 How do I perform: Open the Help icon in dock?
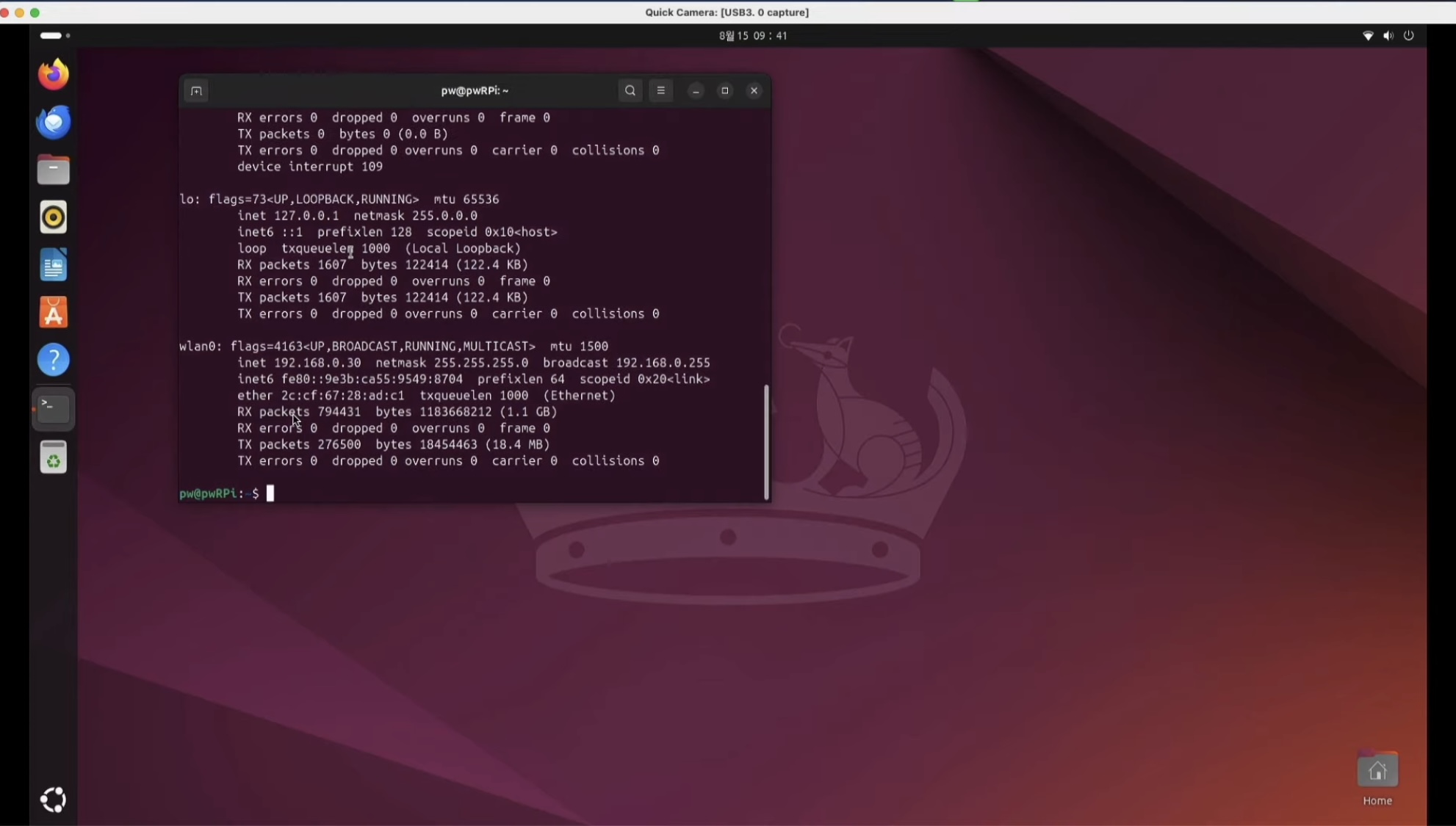pos(53,361)
